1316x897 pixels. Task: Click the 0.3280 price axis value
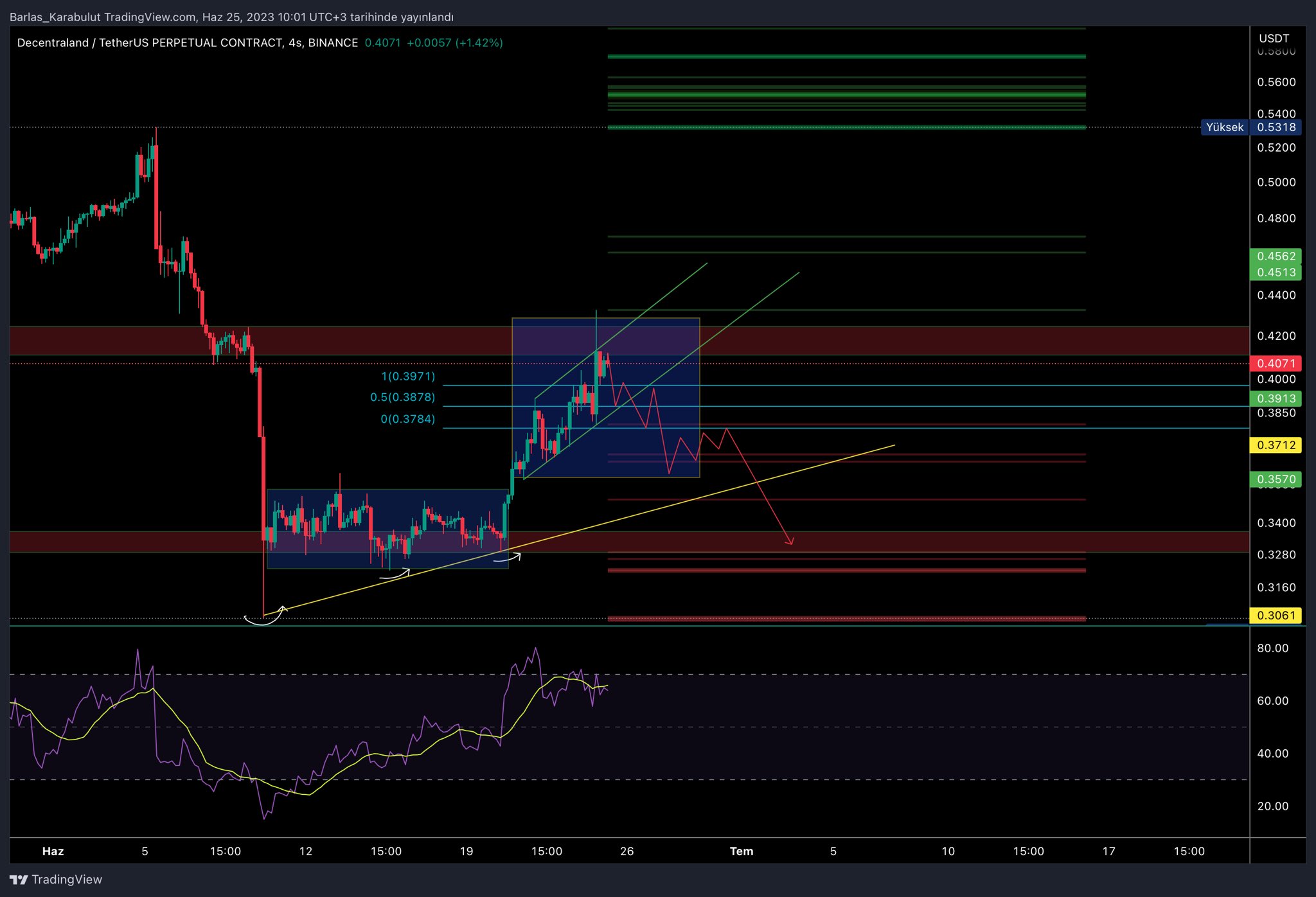tap(1276, 555)
